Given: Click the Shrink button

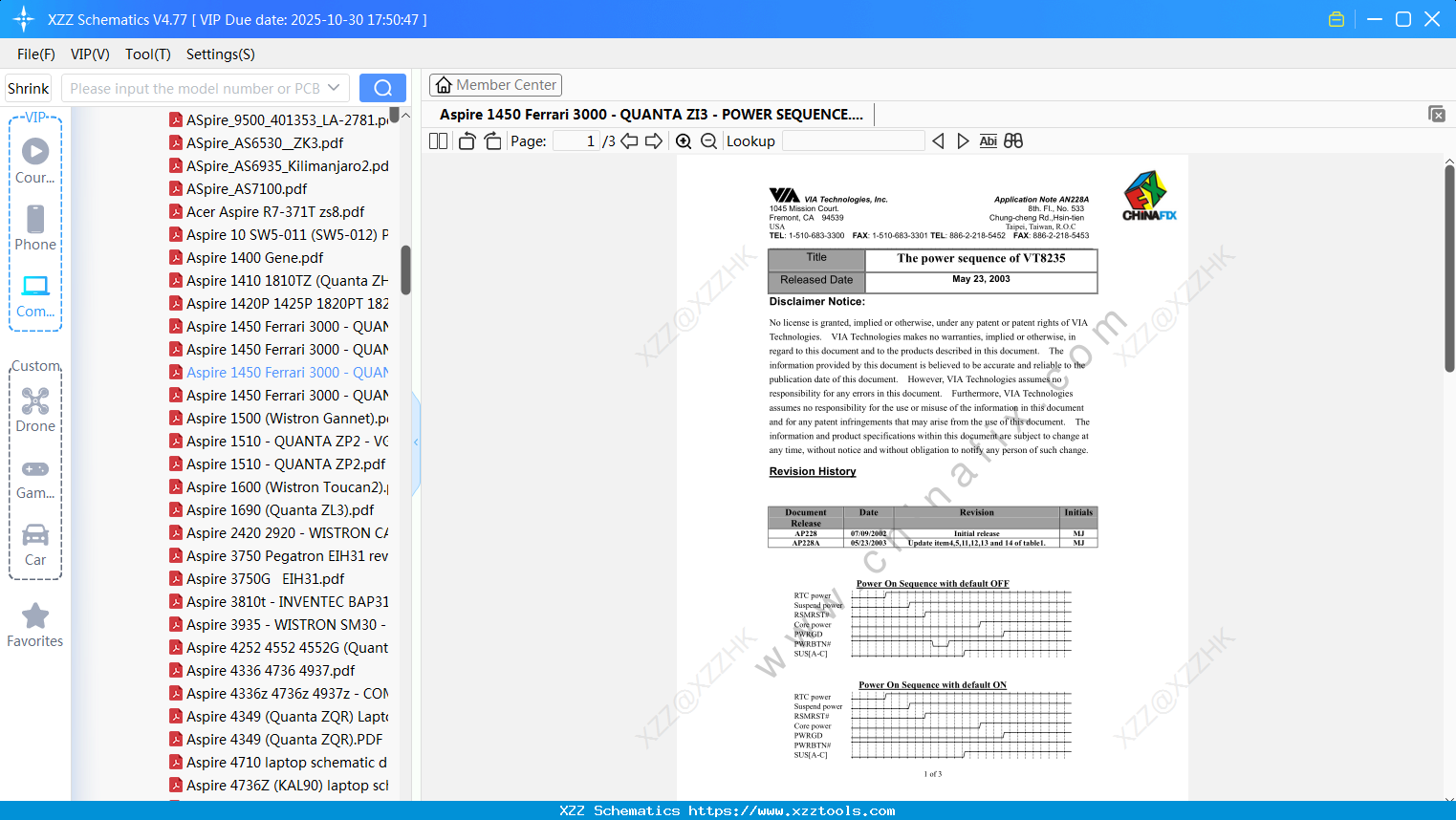Looking at the screenshot, I should [x=28, y=88].
